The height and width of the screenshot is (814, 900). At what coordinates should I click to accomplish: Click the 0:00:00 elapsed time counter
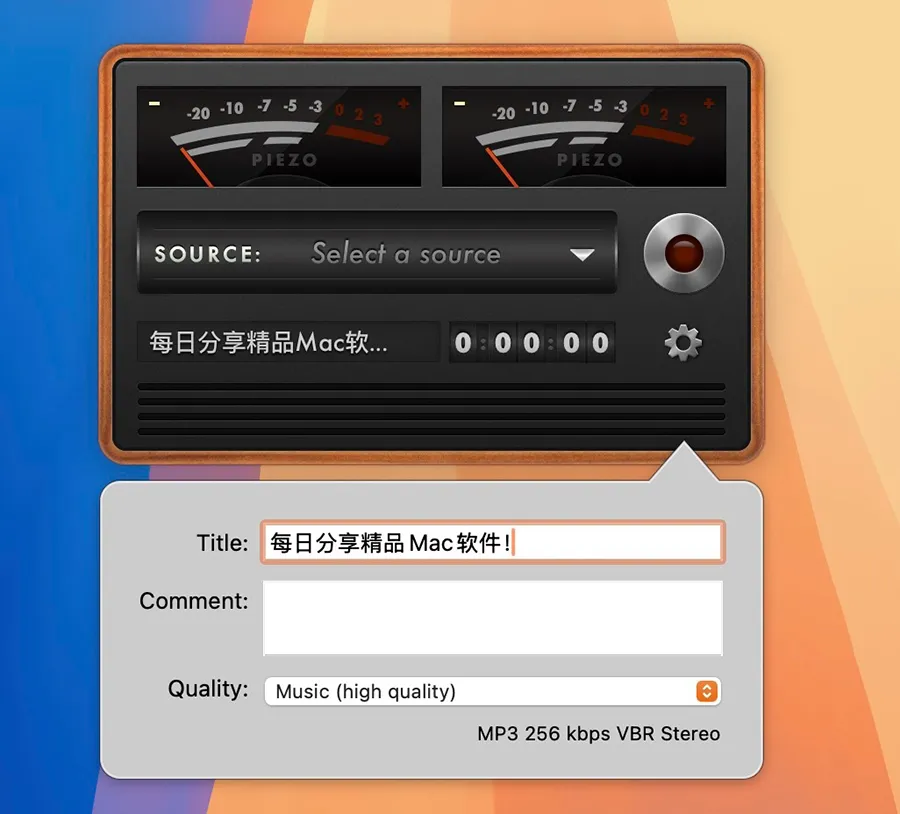(x=531, y=343)
